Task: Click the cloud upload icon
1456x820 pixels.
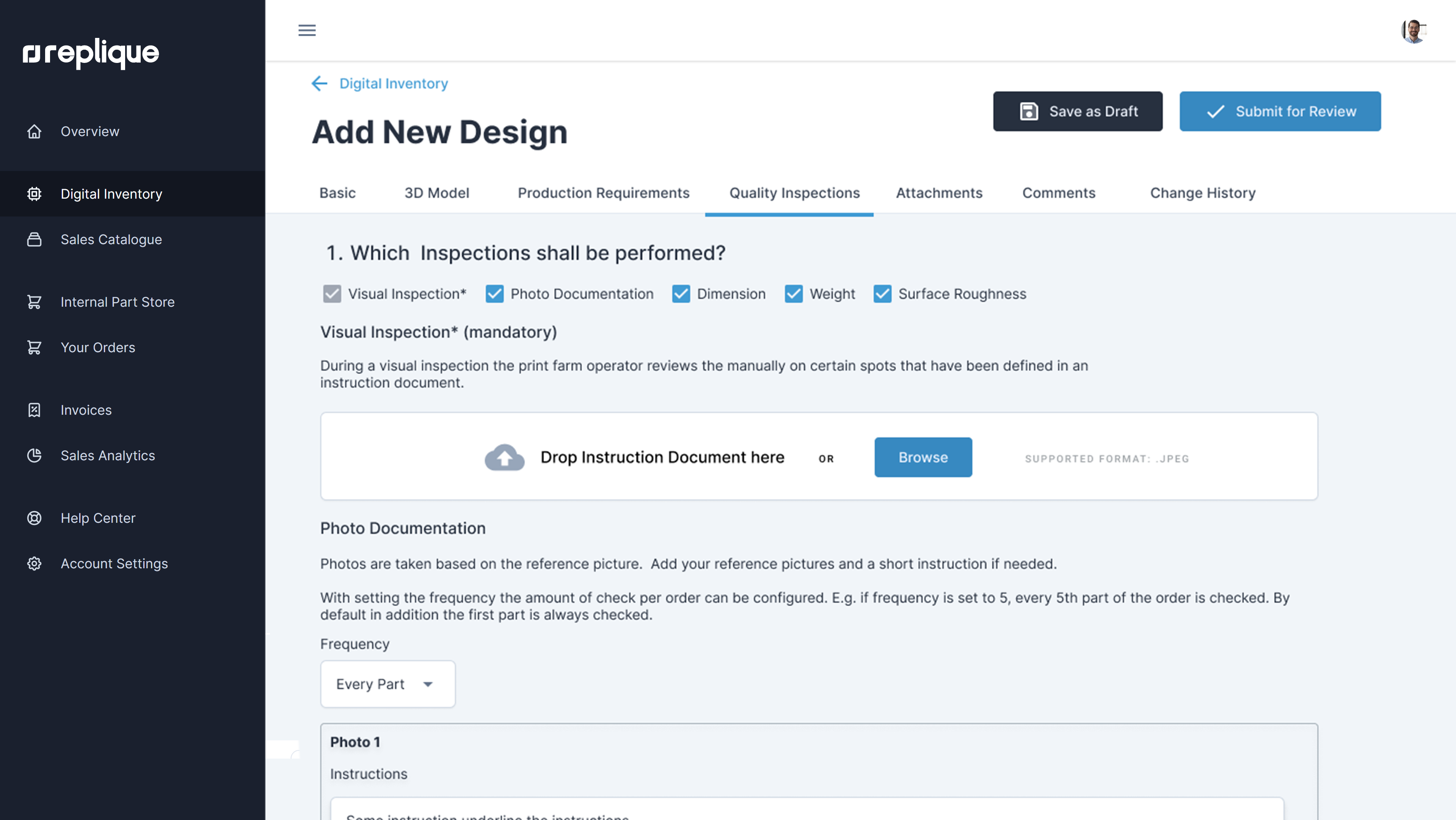Action: pos(504,457)
